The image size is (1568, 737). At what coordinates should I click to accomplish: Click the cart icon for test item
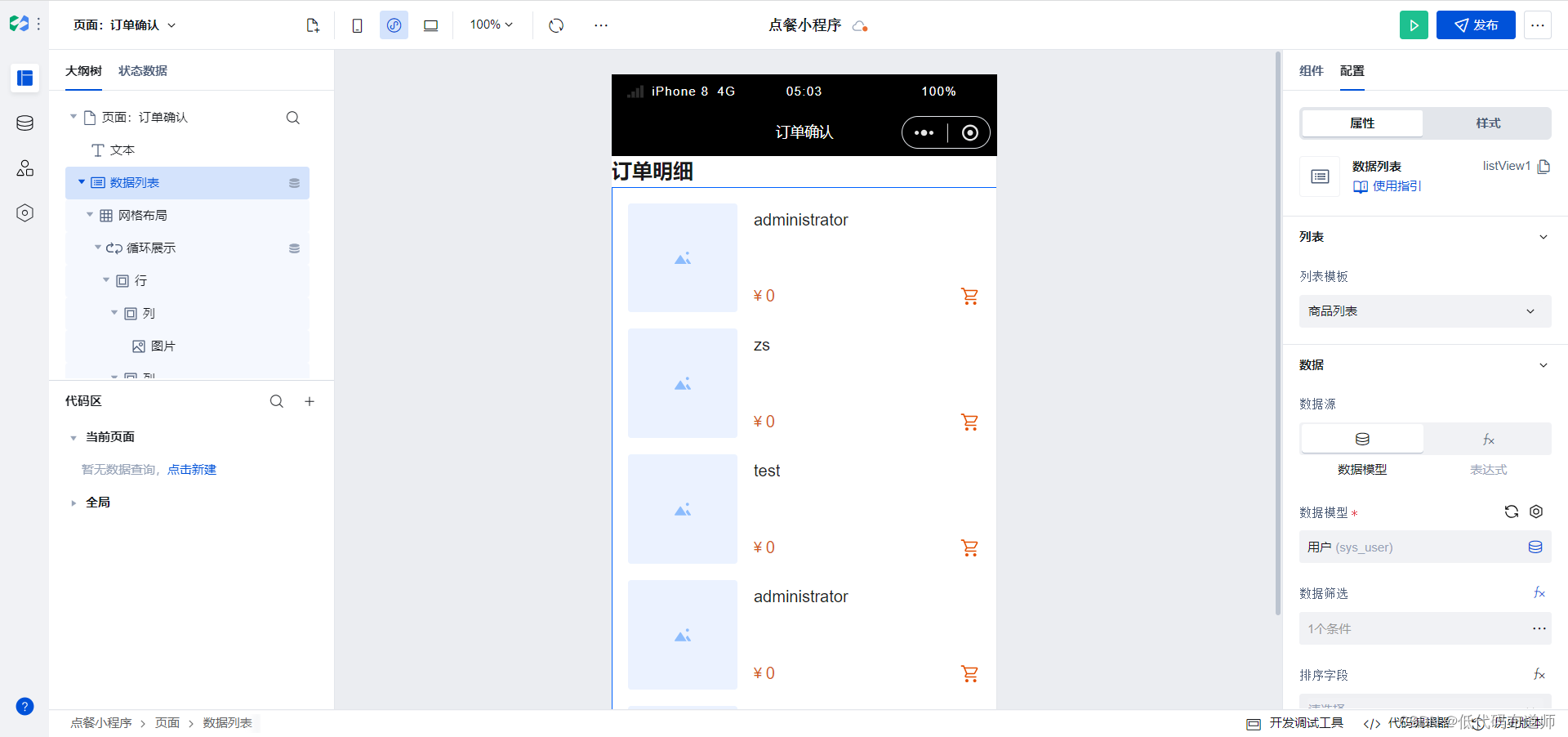click(x=969, y=547)
